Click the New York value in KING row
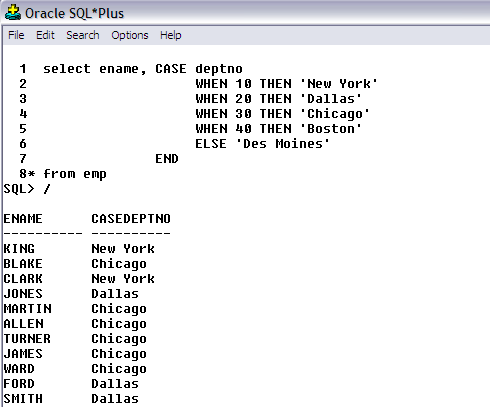The image size is (490, 407). [123, 249]
